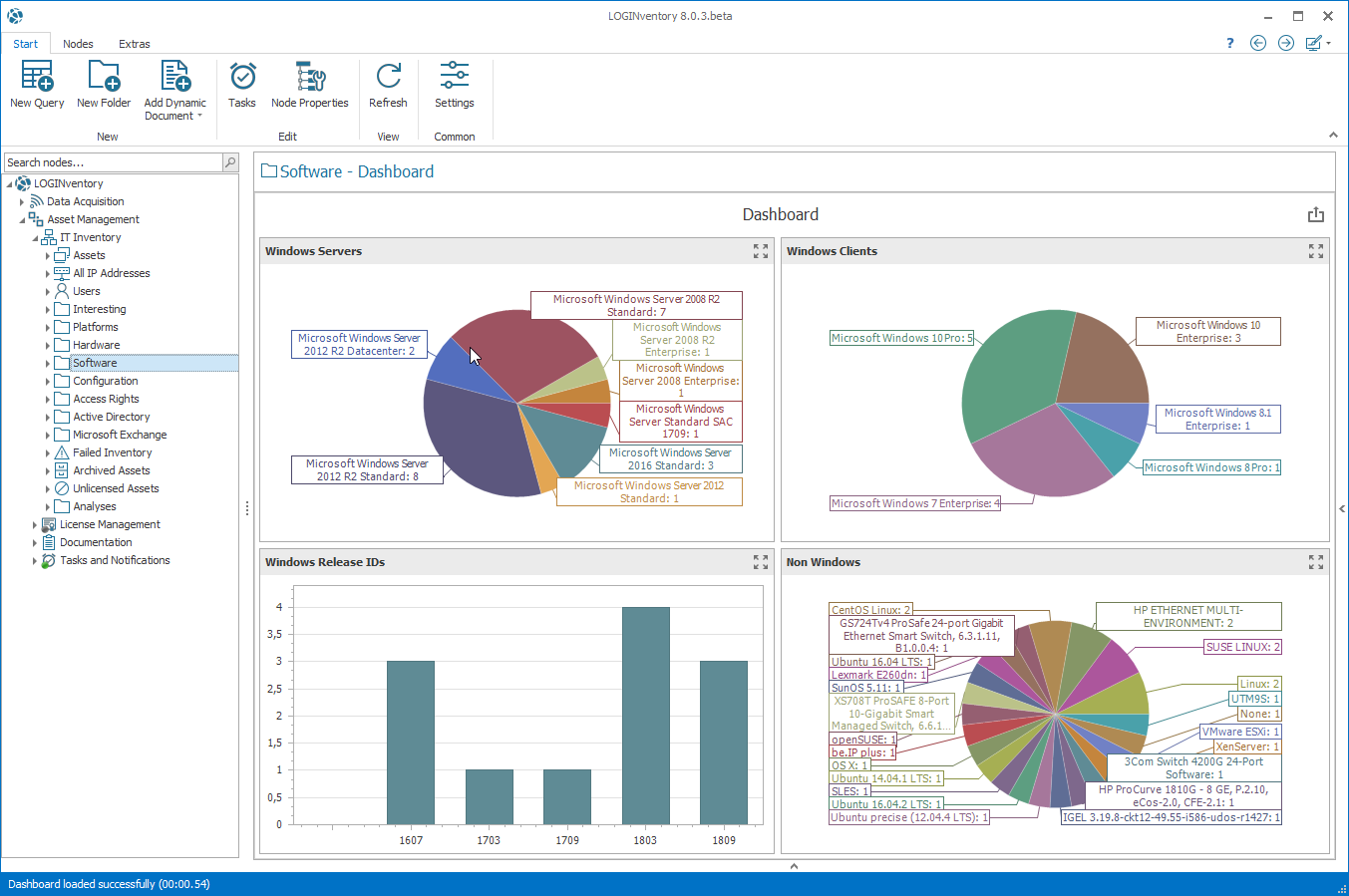1349x896 pixels.
Task: Click the IT Inventory icon
Action: (49, 237)
